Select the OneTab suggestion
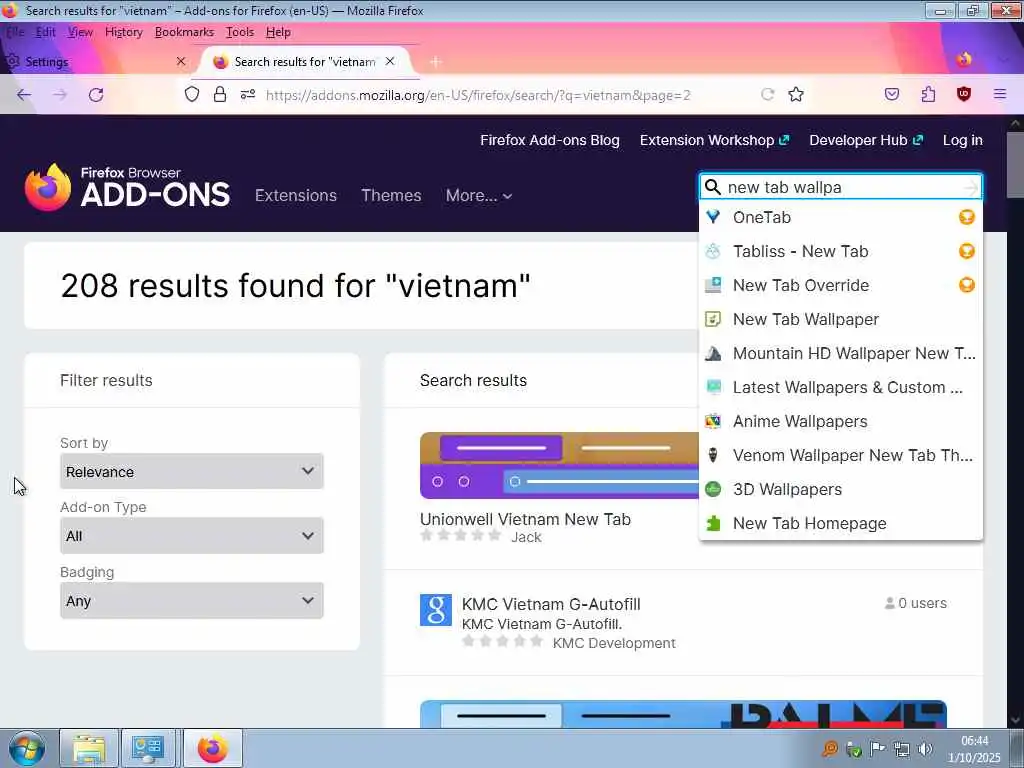Image resolution: width=1024 pixels, height=768 pixels. 840,217
